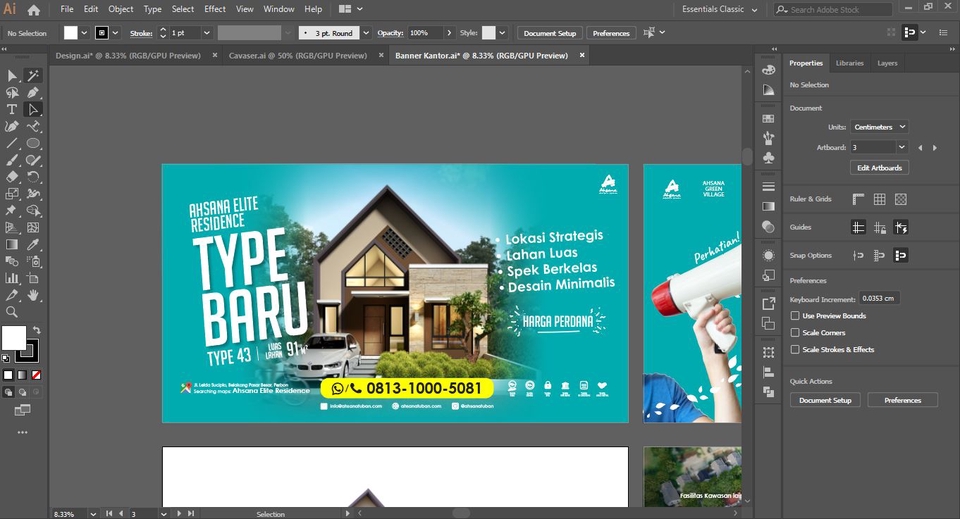Open the Units Centimeters dropdown

879,127
